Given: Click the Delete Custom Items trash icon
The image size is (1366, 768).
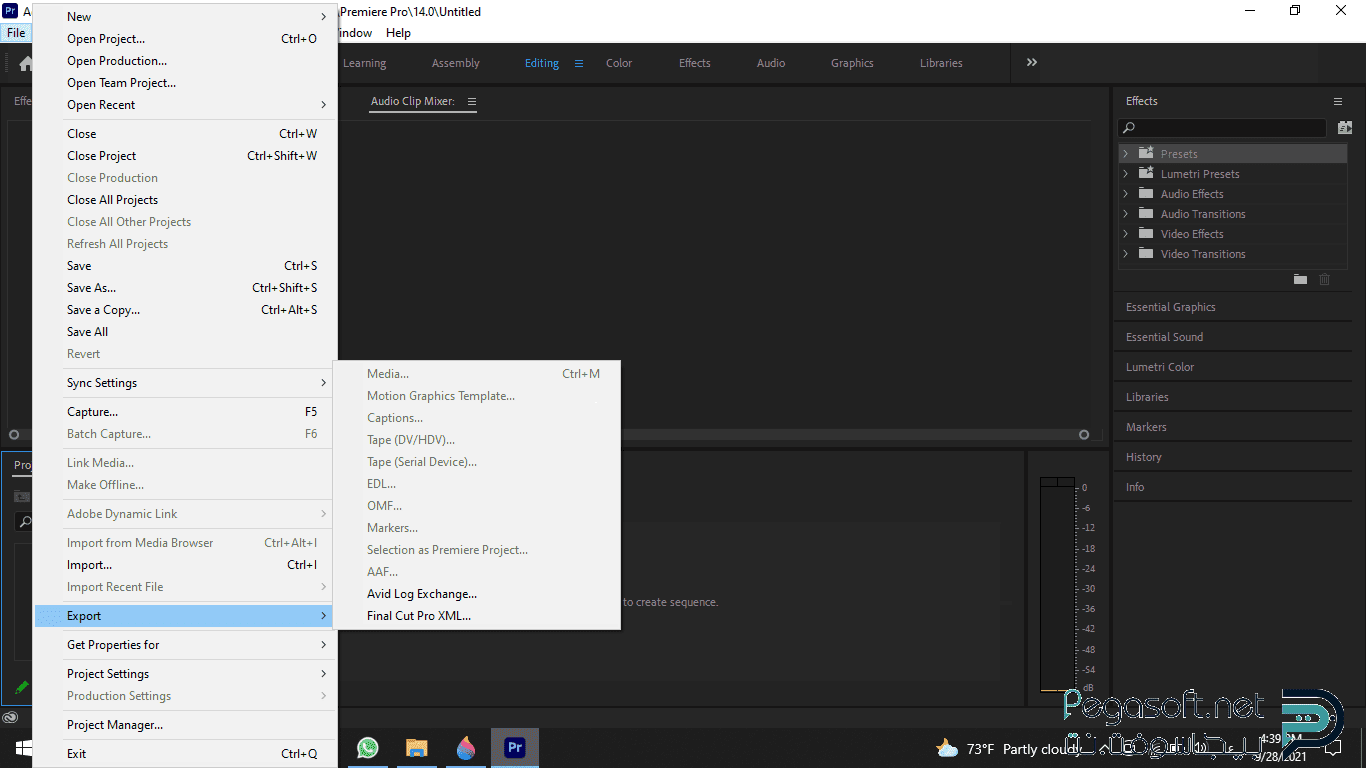Looking at the screenshot, I should click(1325, 280).
